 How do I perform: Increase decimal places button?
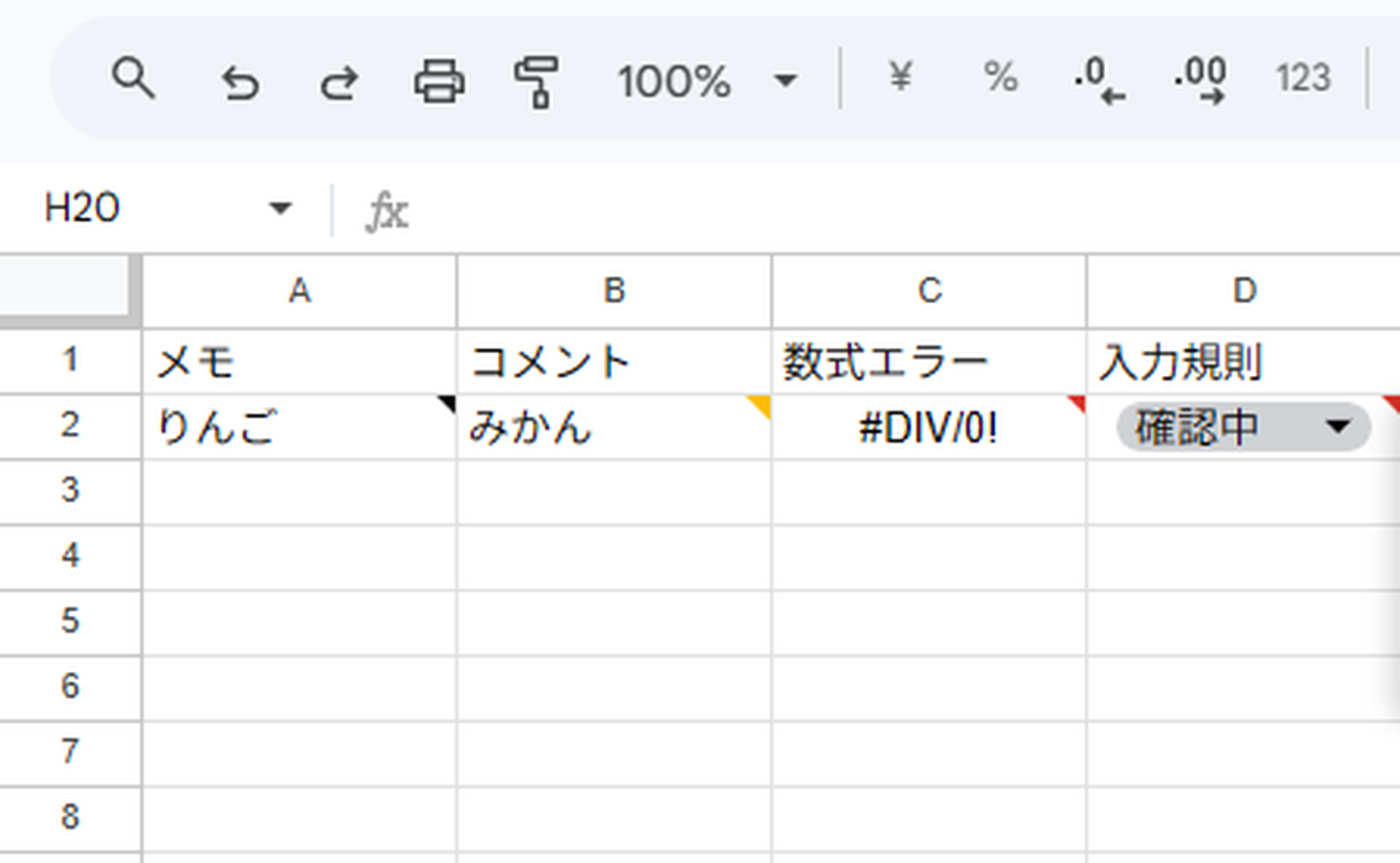[x=1200, y=80]
